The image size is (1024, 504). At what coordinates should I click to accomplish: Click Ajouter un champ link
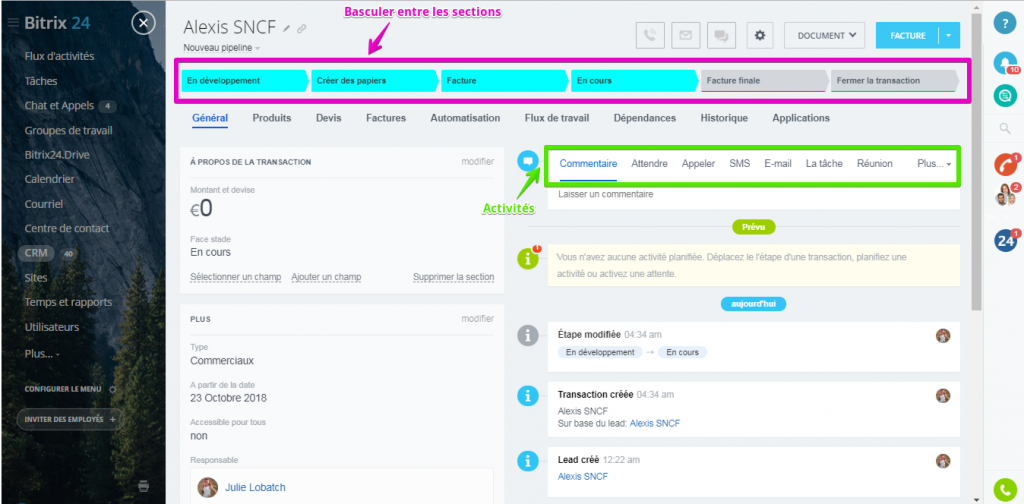point(327,277)
